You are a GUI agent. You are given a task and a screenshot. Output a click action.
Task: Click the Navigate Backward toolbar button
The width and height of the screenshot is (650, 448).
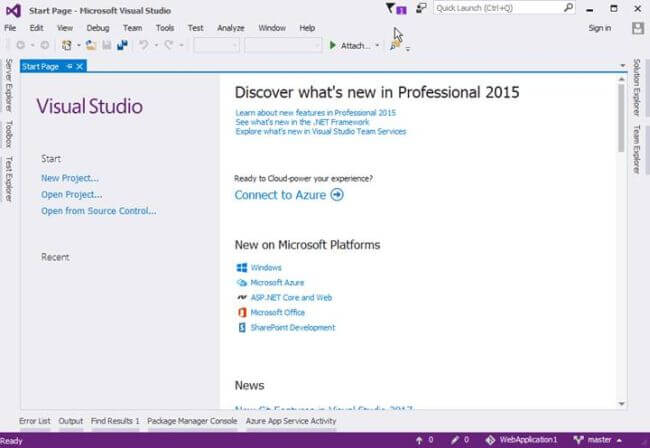coord(20,45)
